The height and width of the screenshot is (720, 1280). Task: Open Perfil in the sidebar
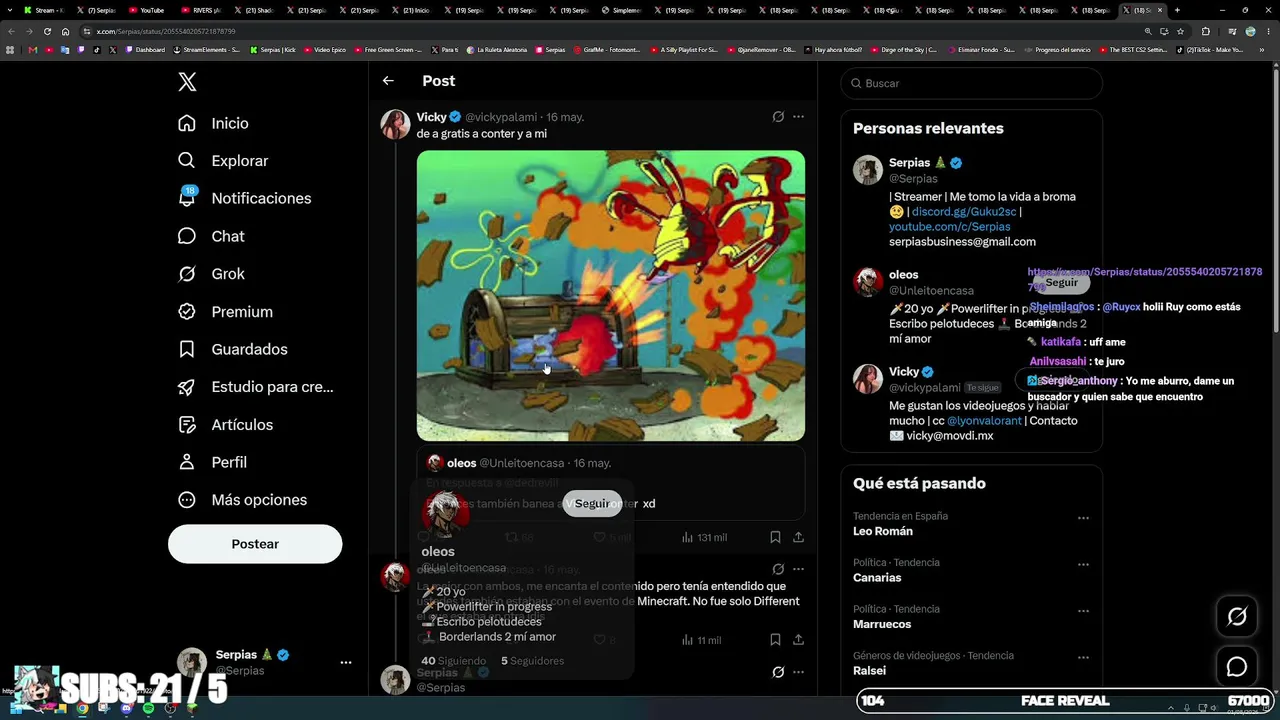(212, 462)
